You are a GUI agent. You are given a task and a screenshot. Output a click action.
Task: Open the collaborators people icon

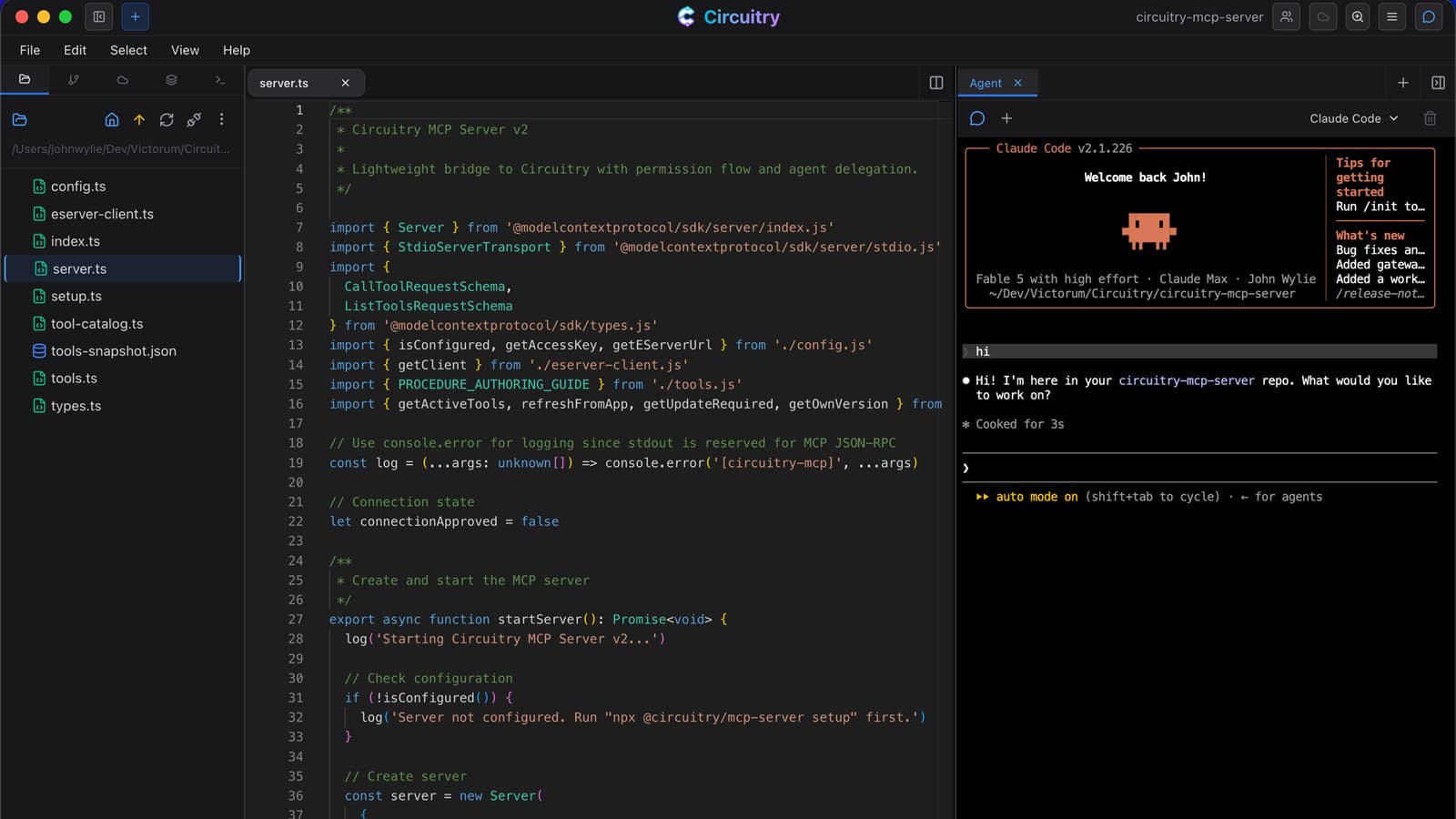(x=1286, y=16)
